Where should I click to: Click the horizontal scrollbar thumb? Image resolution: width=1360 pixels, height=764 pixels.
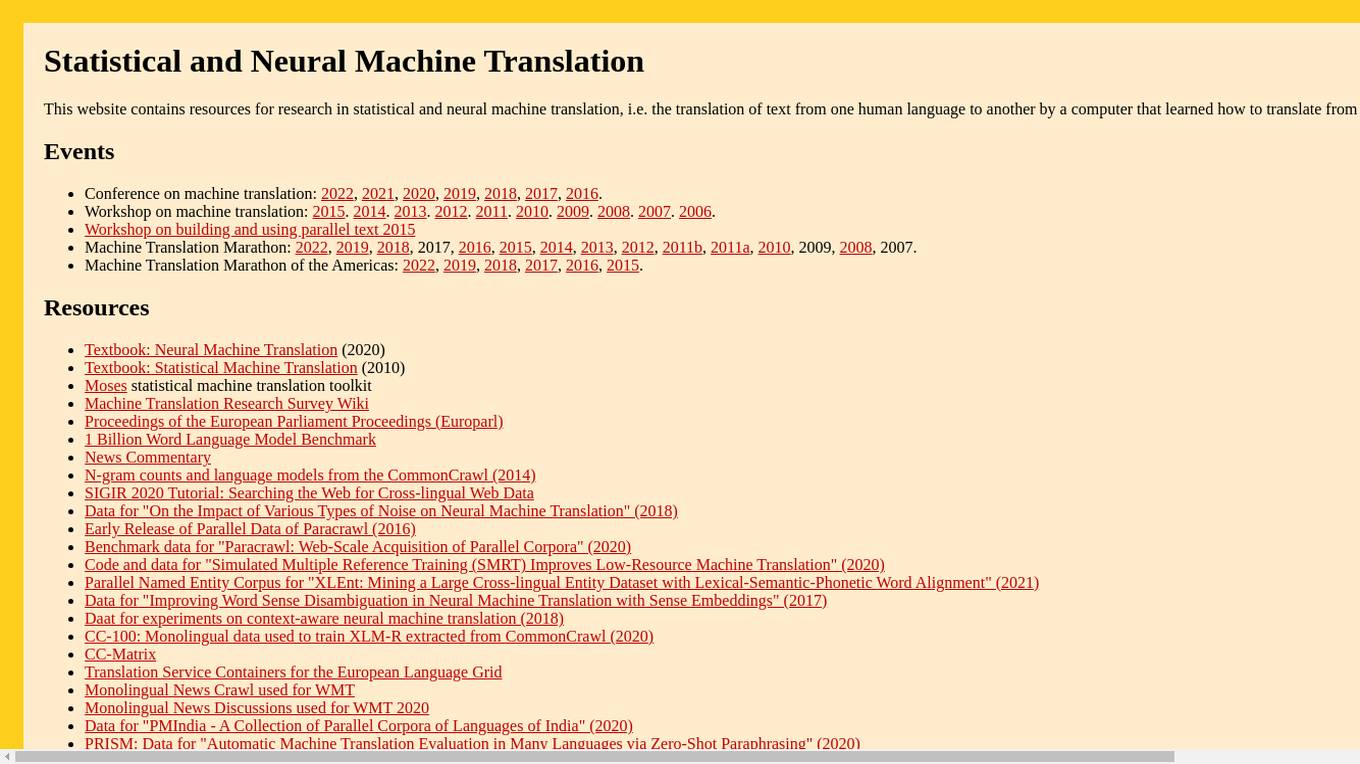point(595,757)
